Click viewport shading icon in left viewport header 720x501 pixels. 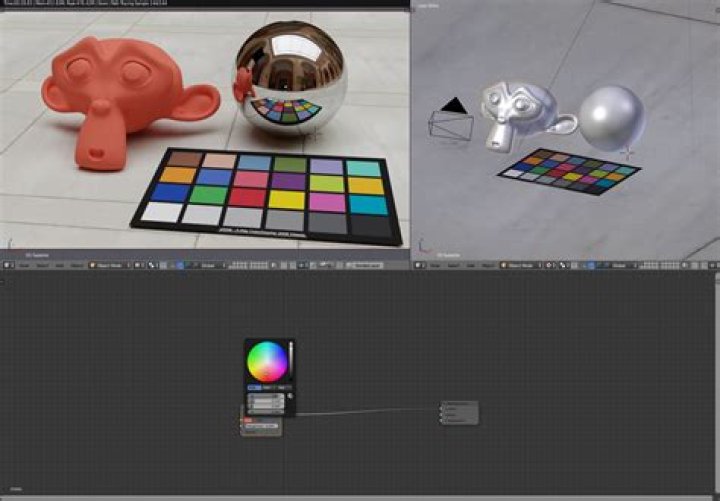(x=135, y=265)
